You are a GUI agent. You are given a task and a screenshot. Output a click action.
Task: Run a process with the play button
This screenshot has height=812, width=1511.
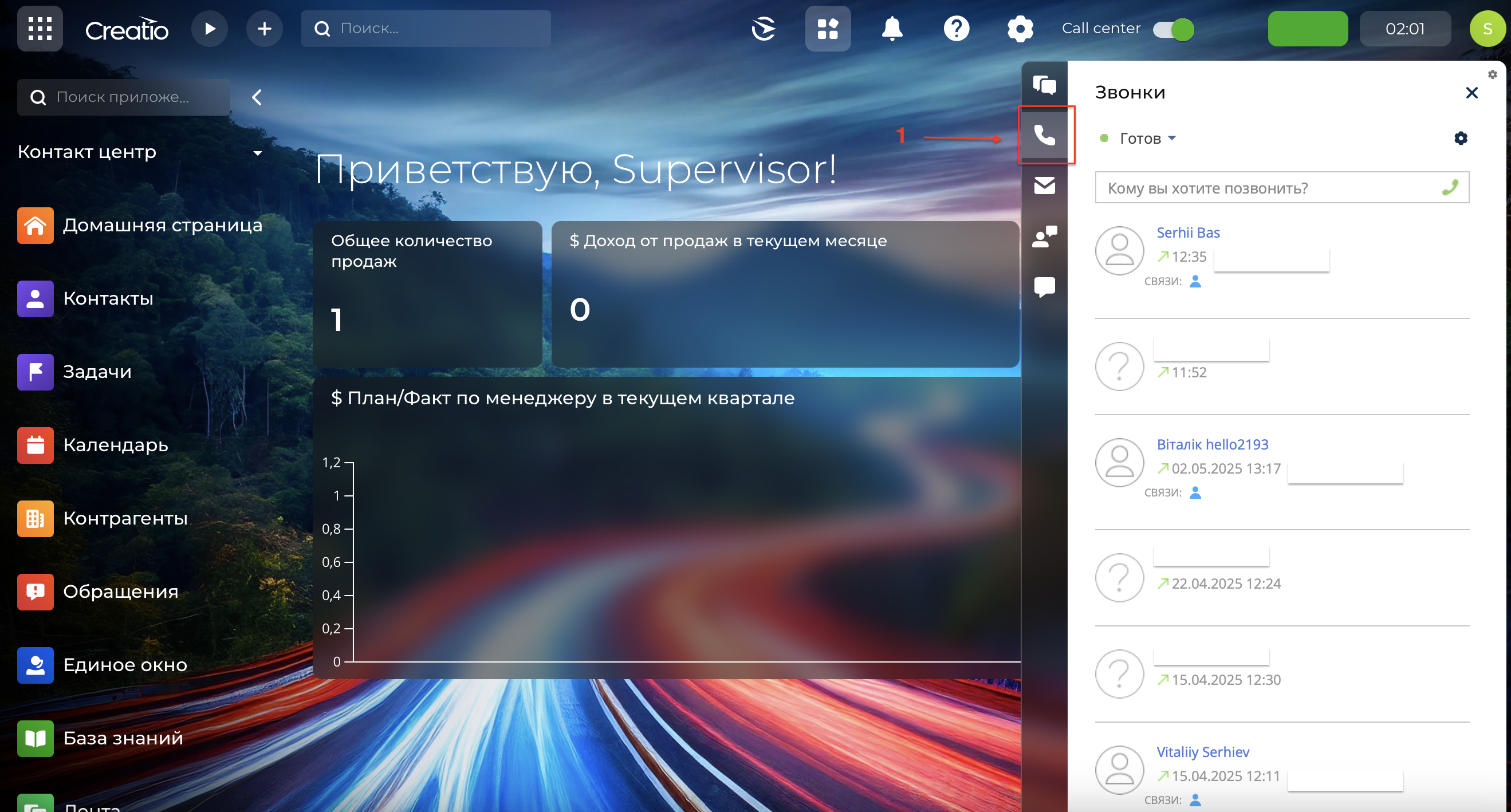[210, 28]
